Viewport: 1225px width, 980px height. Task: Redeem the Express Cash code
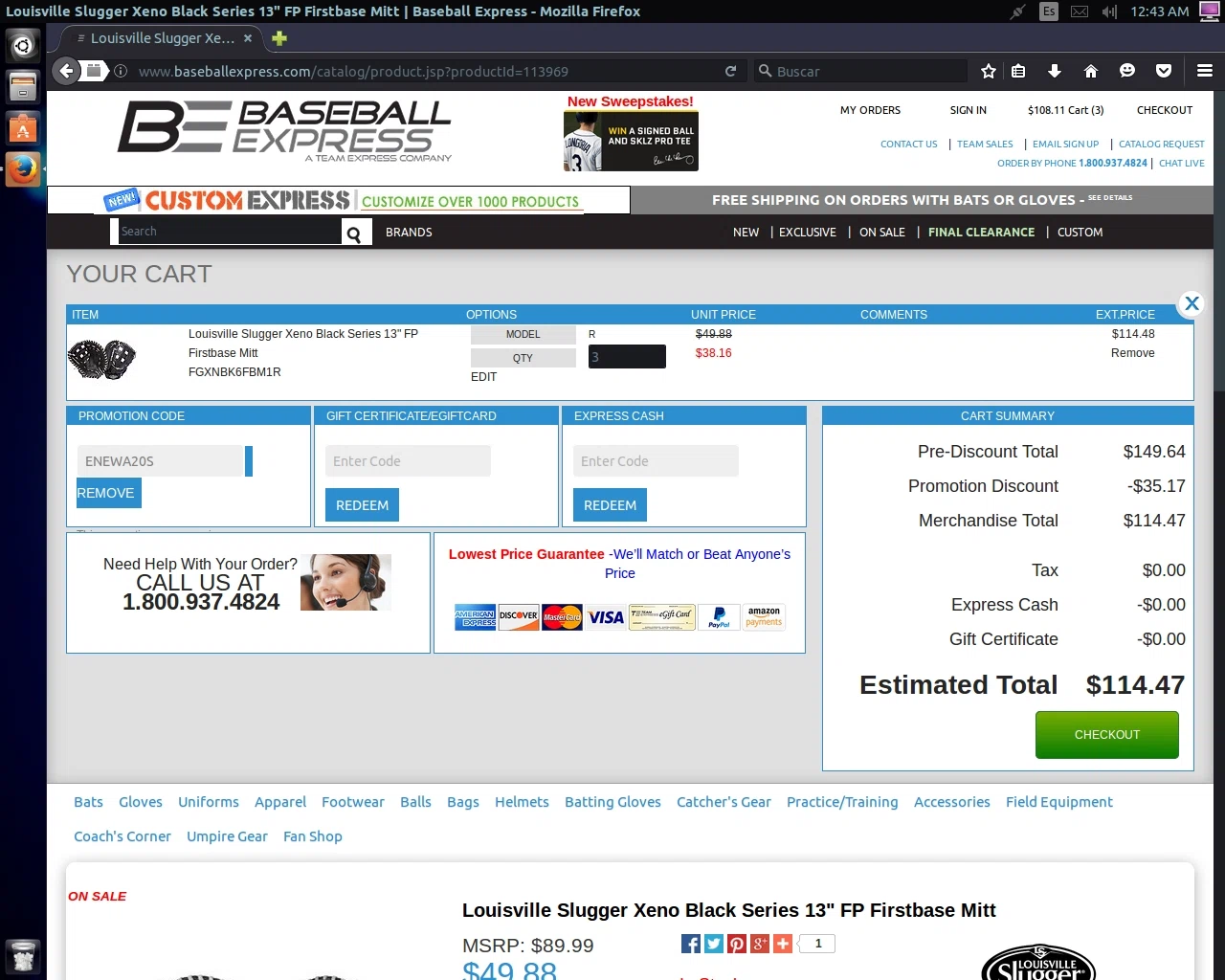pos(610,505)
